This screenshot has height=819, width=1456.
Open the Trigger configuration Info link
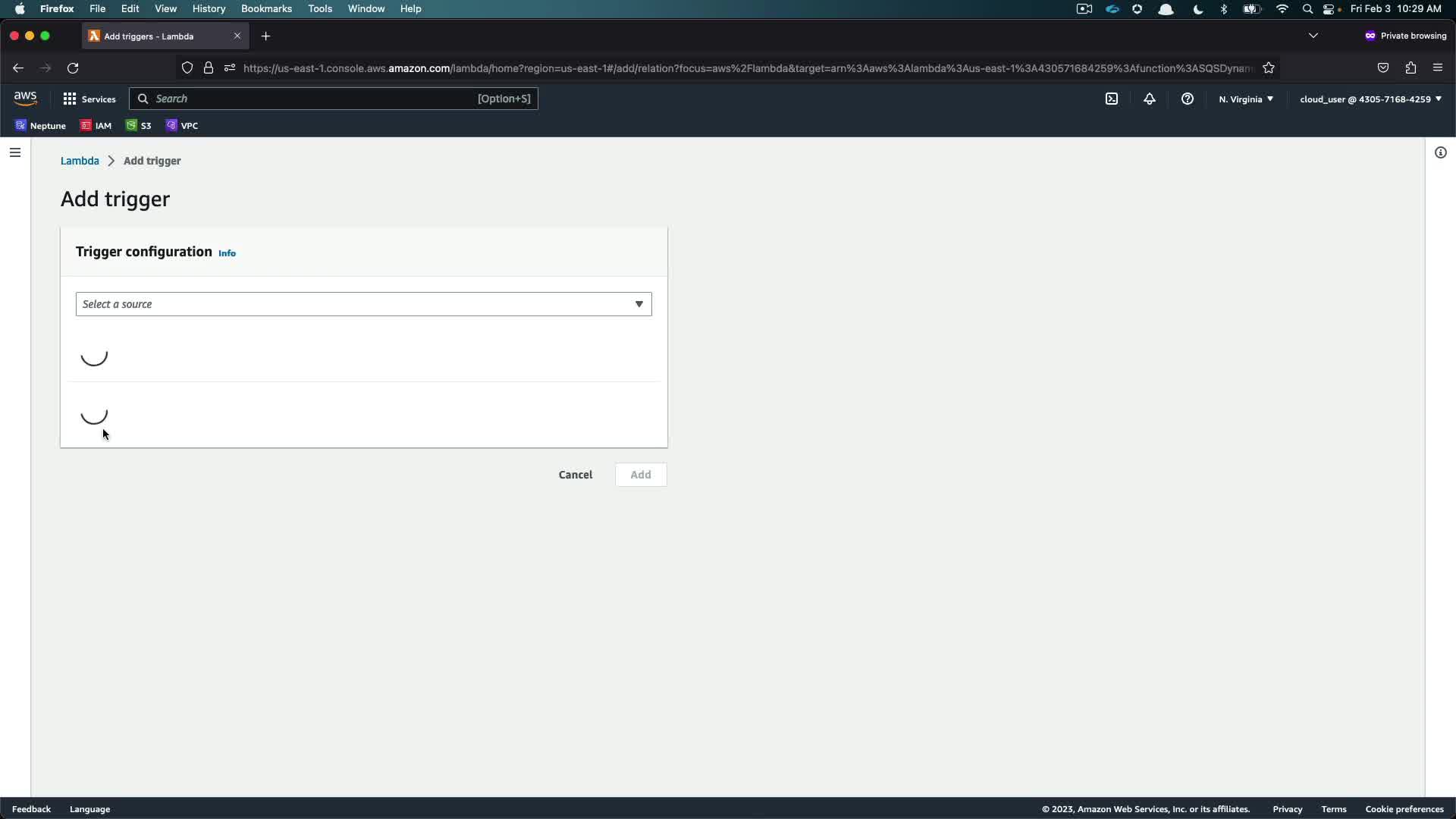click(x=227, y=253)
